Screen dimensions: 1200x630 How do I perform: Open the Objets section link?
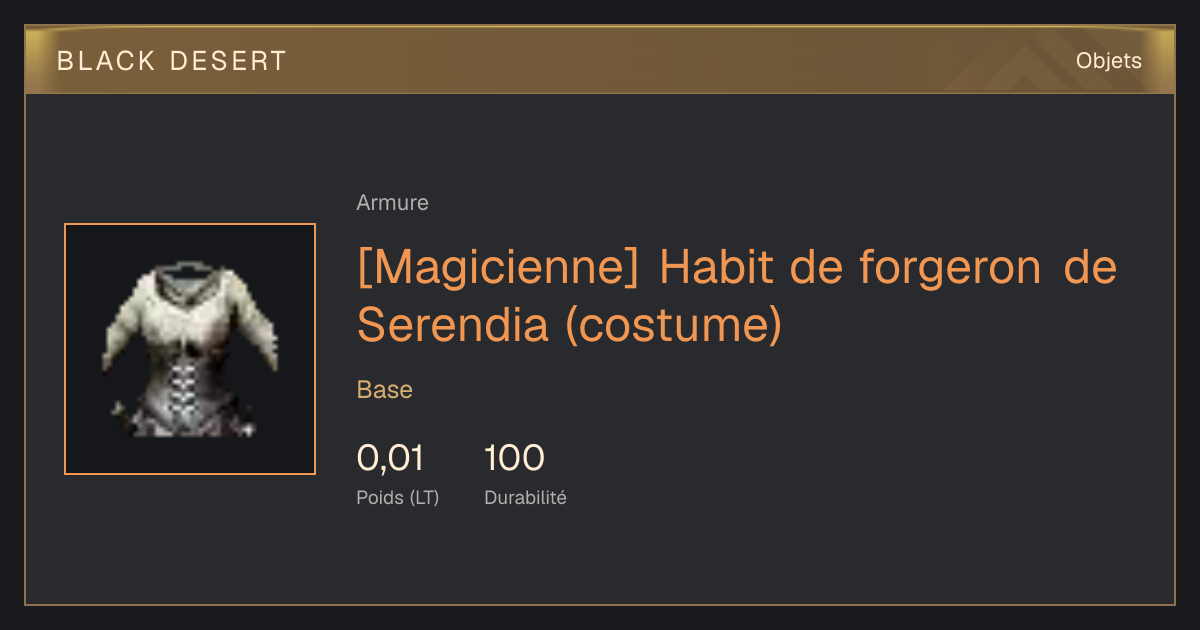pos(1108,60)
